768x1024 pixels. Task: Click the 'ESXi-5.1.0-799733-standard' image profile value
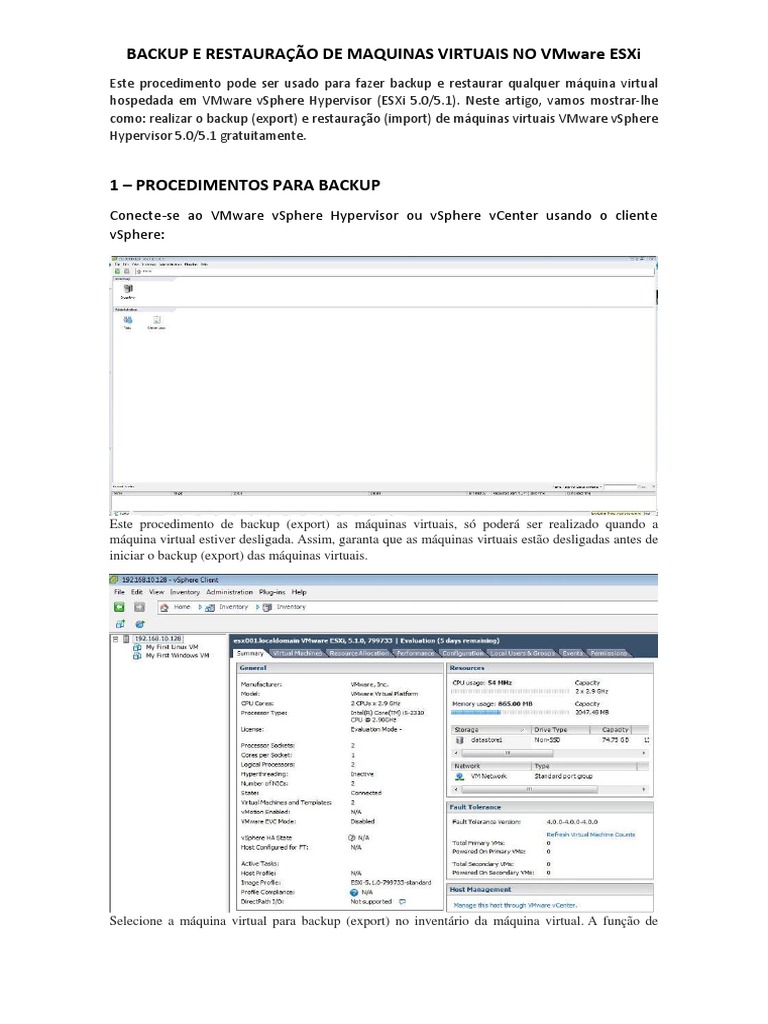pos(391,882)
